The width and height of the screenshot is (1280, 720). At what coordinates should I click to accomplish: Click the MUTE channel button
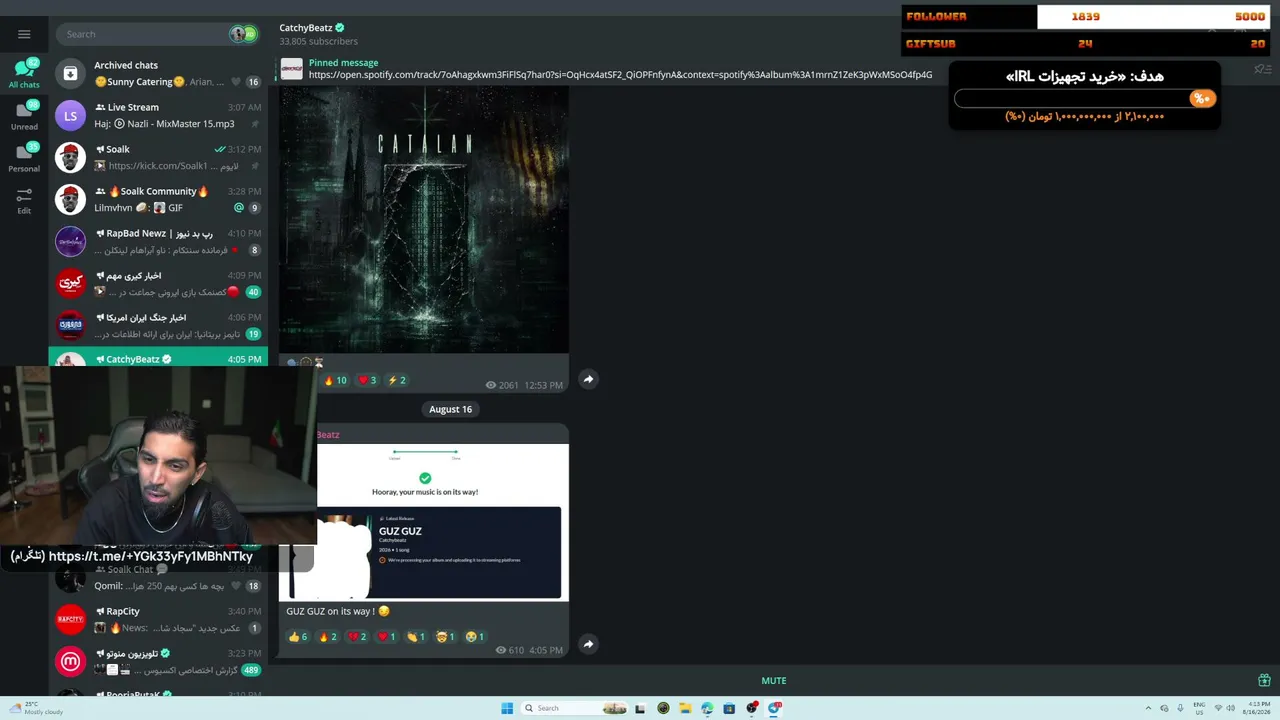pyautogui.click(x=774, y=681)
